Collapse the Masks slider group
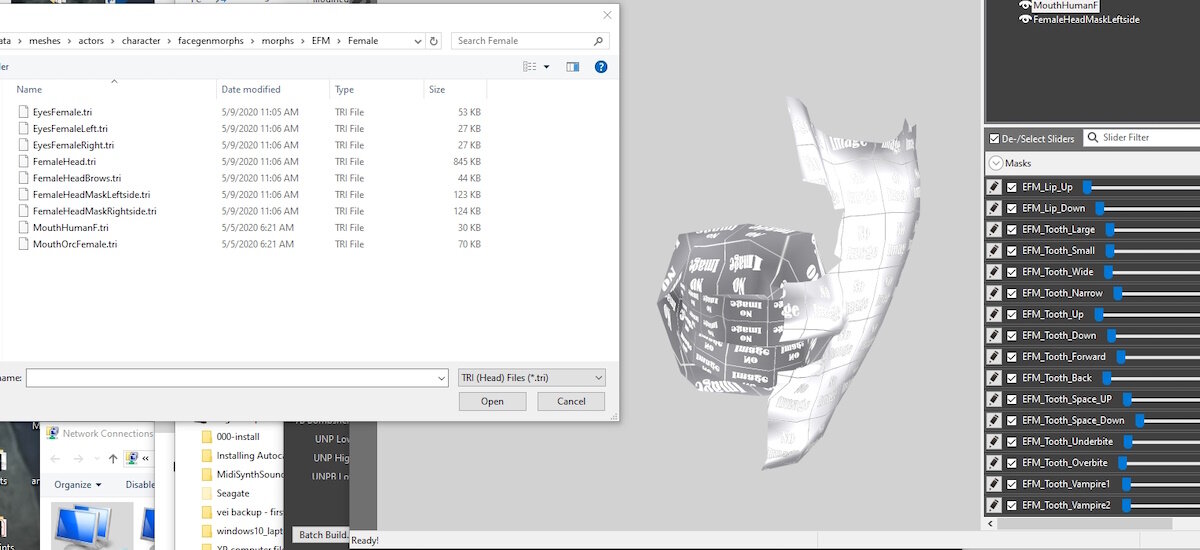 pyautogui.click(x=995, y=163)
